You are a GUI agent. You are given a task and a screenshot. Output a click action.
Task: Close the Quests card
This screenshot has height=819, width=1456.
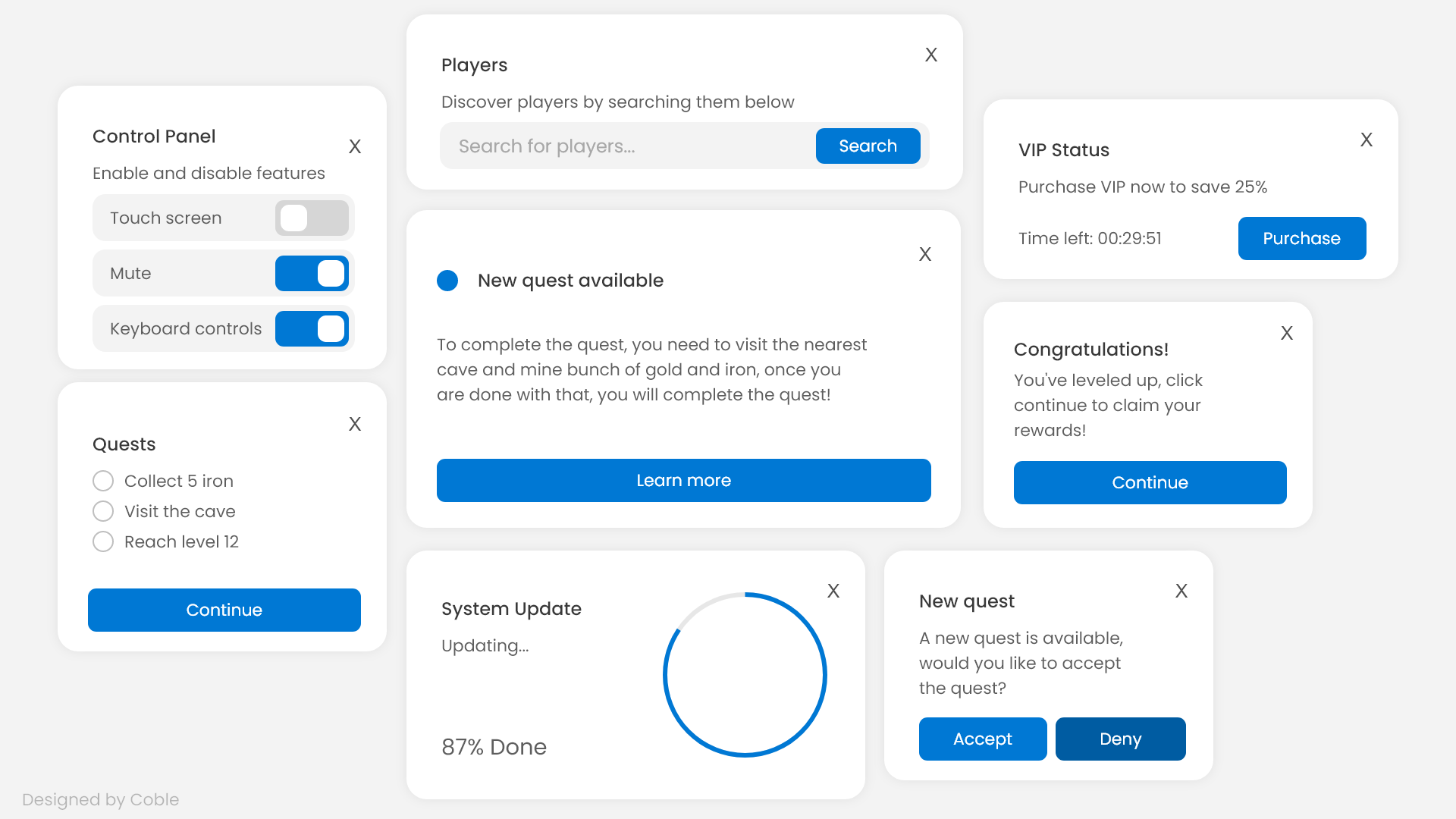pos(354,424)
